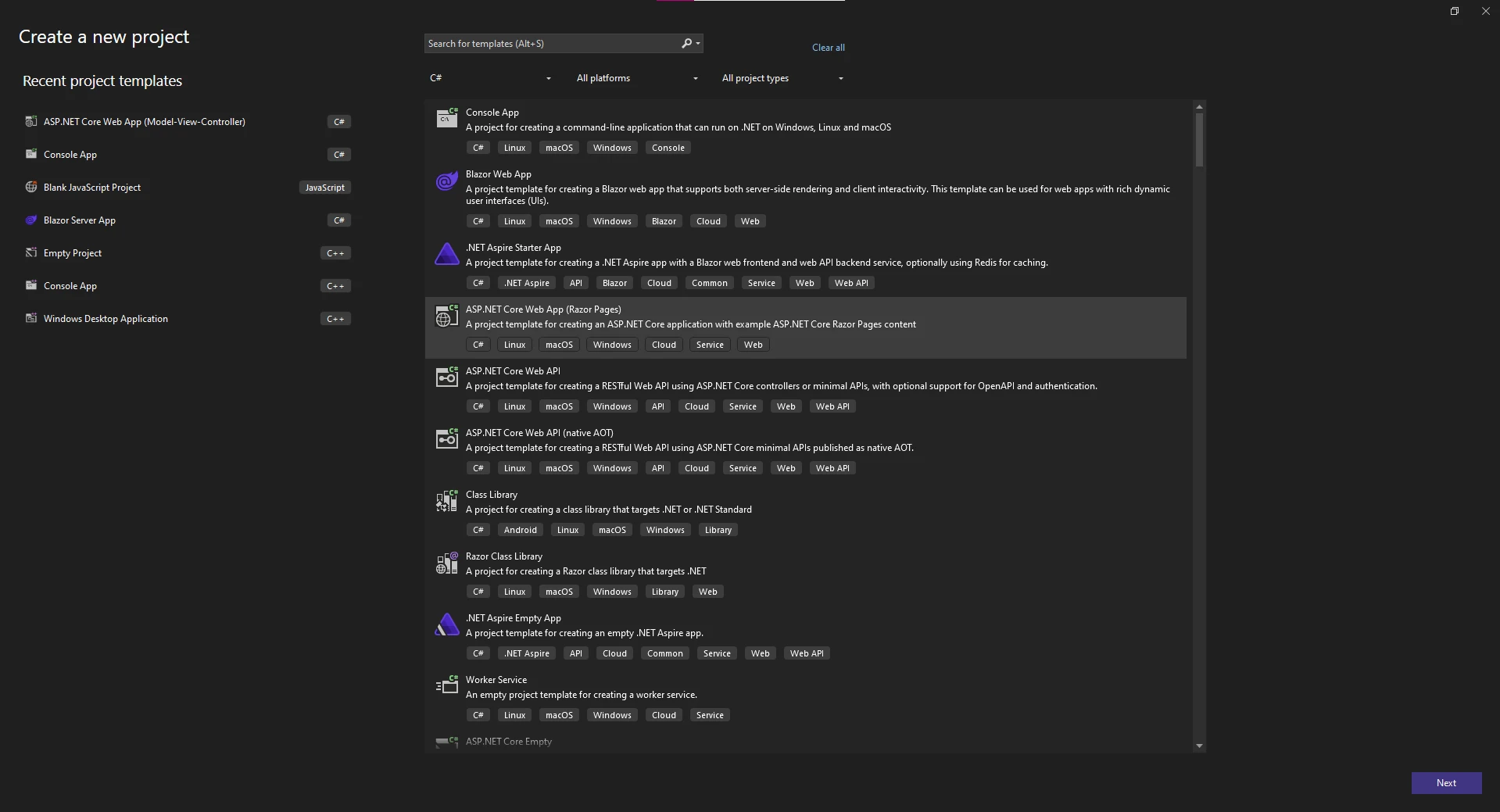Click the ASP.NET Core Web App (Razor Pages) icon
Screen dimensions: 1500x812
tap(446, 316)
